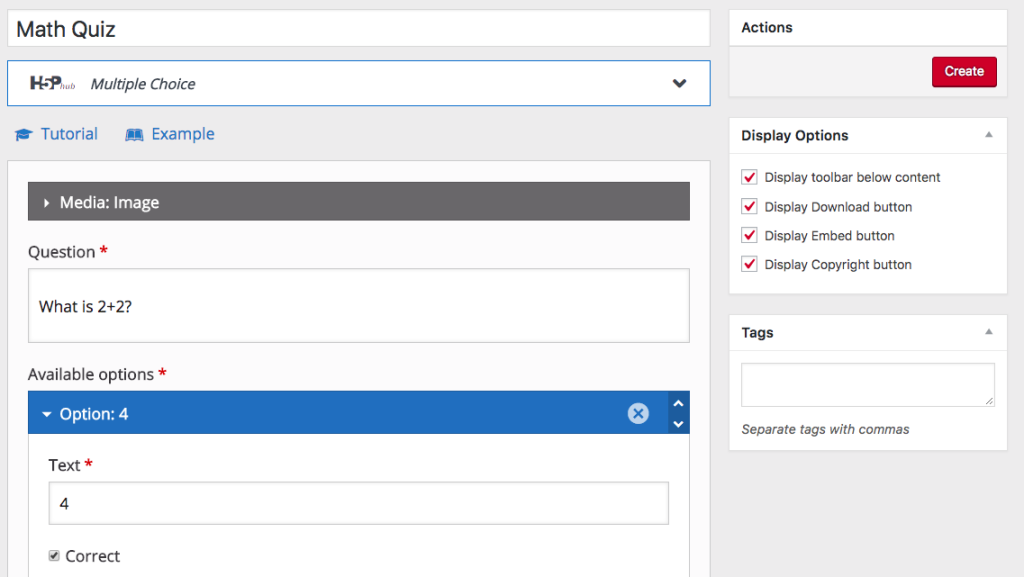This screenshot has height=577, width=1024.
Task: Remove Option: 4 with the X icon
Action: [638, 413]
